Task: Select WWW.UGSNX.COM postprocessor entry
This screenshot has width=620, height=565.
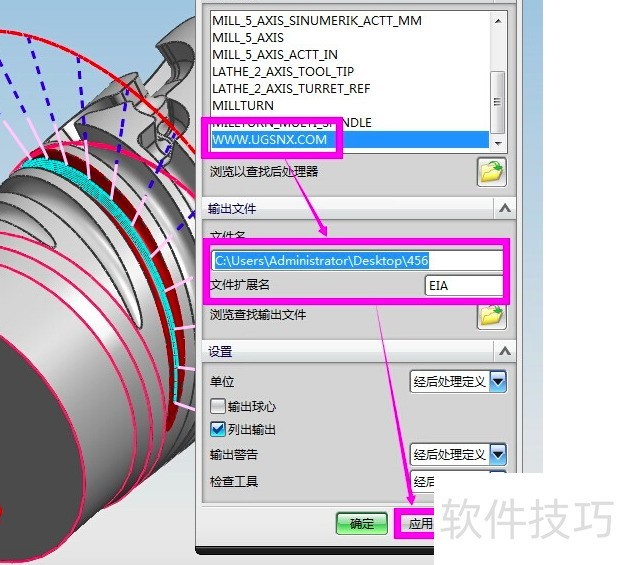Action: 269,139
